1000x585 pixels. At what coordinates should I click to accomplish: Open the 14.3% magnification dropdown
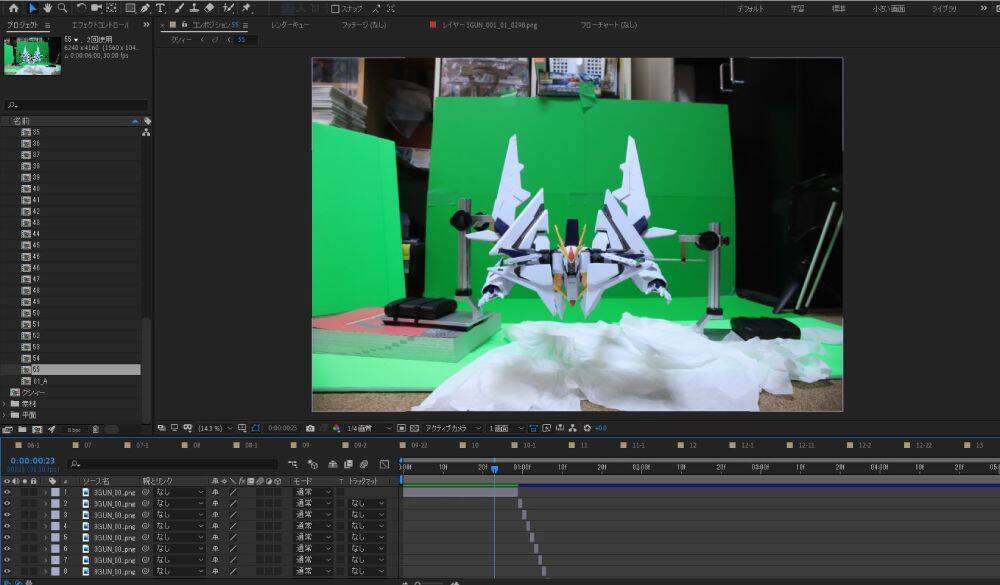(215, 428)
